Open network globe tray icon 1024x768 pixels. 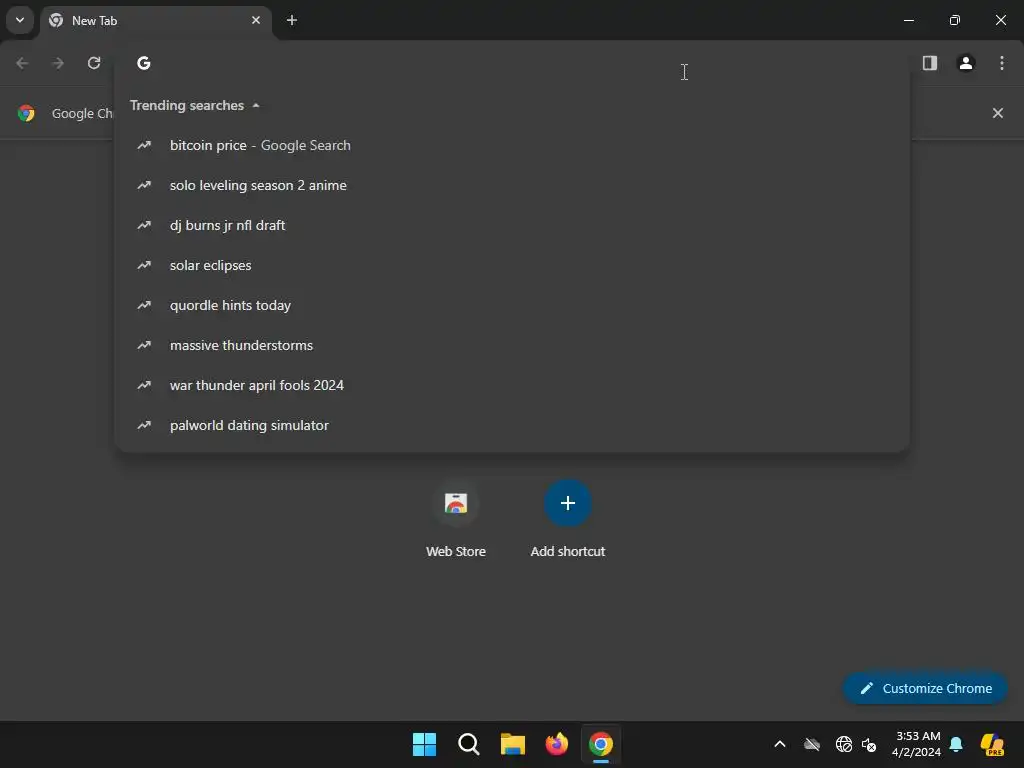coord(843,744)
